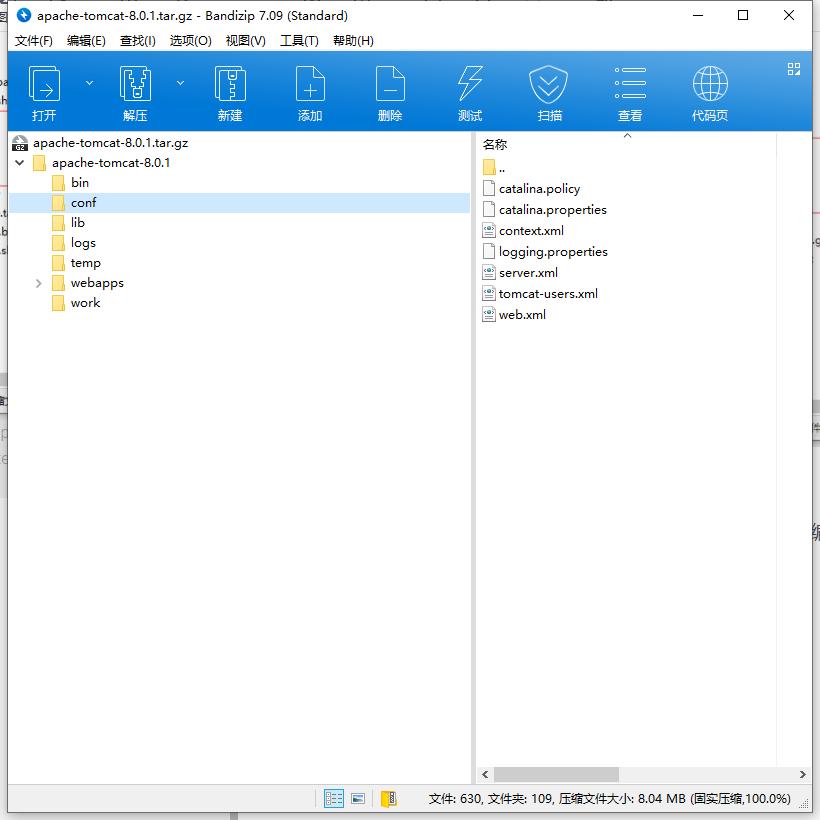Screen dimensions: 820x820
Task: Switch to thumbnail image view in status bar
Action: 358,799
